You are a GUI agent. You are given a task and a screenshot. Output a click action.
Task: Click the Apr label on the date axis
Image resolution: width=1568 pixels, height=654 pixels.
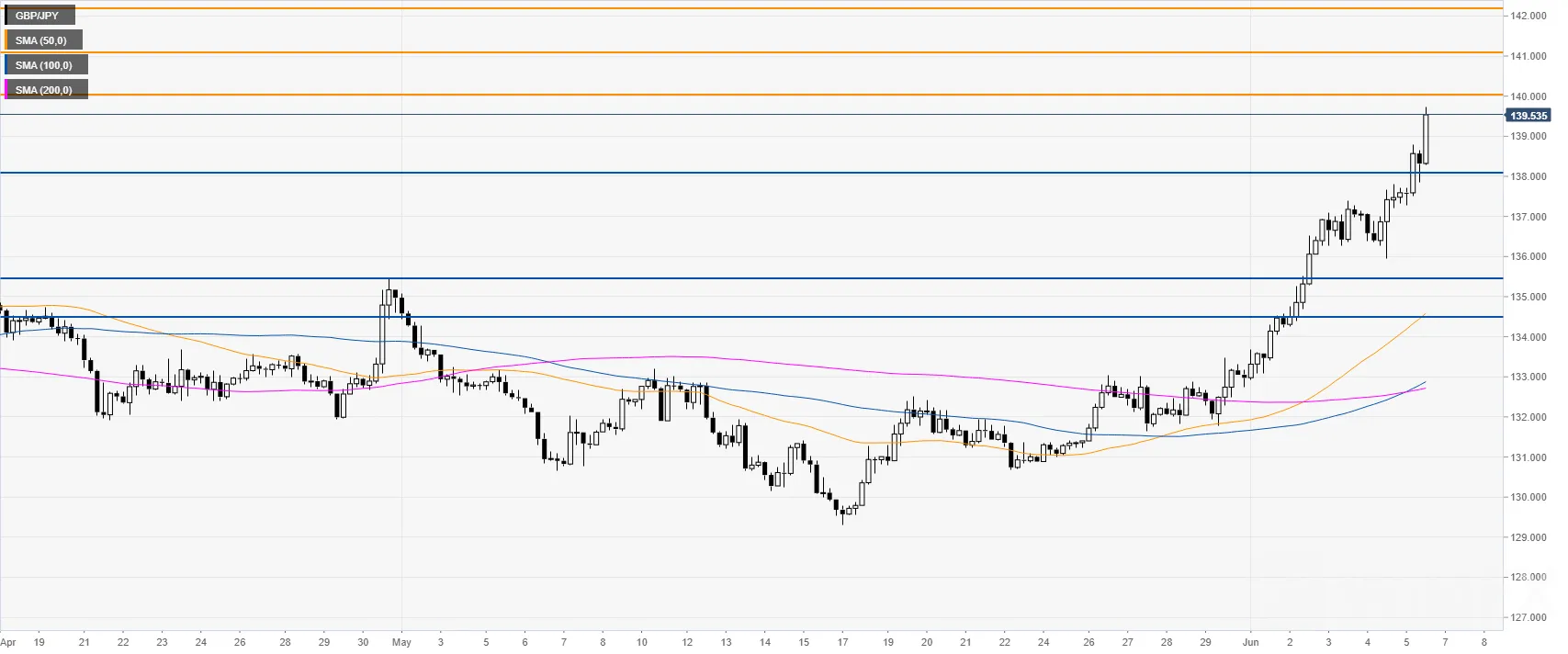pyautogui.click(x=8, y=642)
